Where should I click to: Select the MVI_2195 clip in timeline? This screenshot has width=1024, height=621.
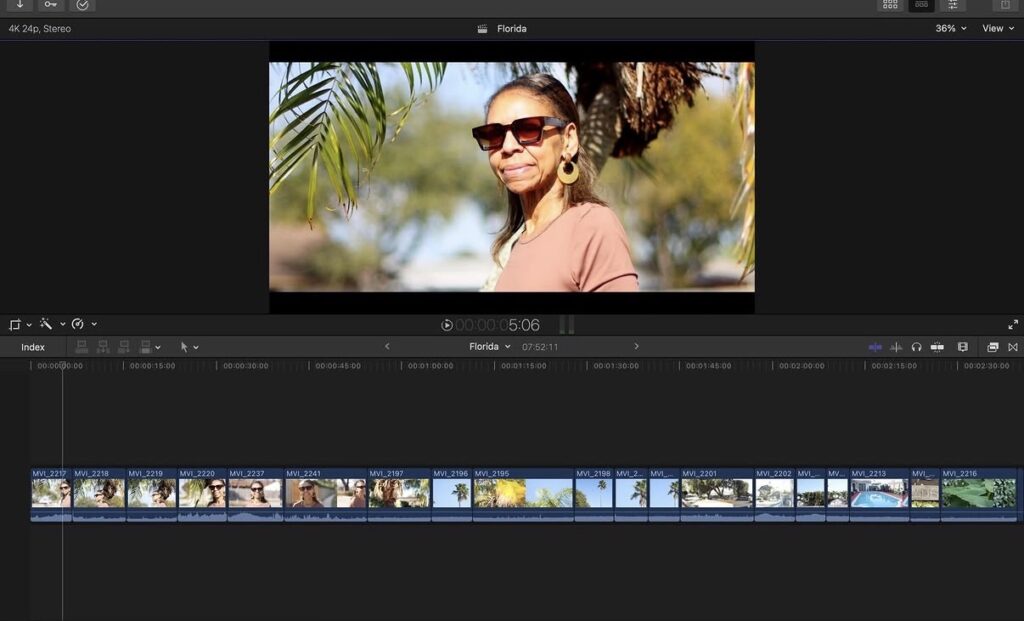pyautogui.click(x=522, y=493)
